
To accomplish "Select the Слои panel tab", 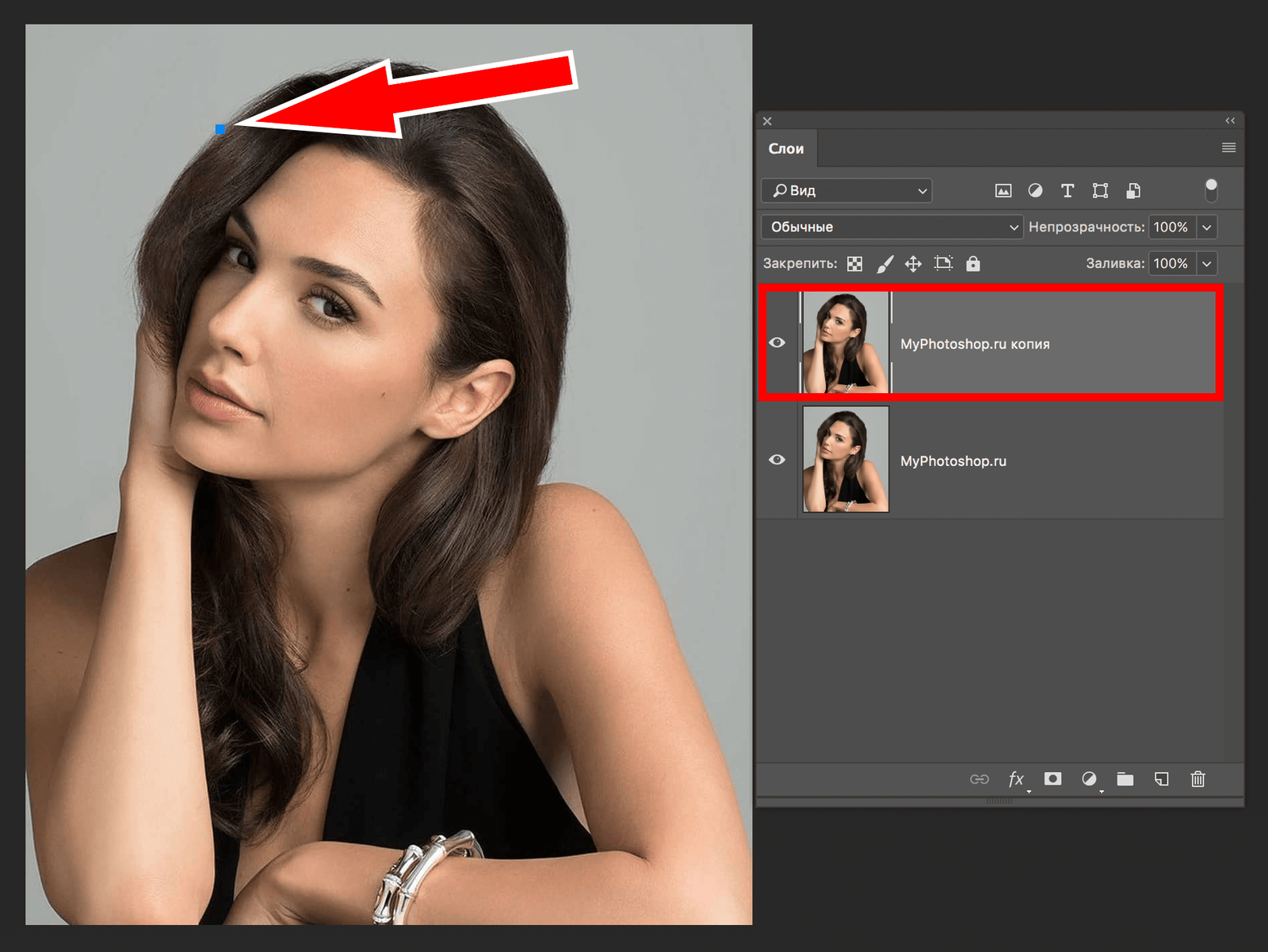I will pos(786,149).
